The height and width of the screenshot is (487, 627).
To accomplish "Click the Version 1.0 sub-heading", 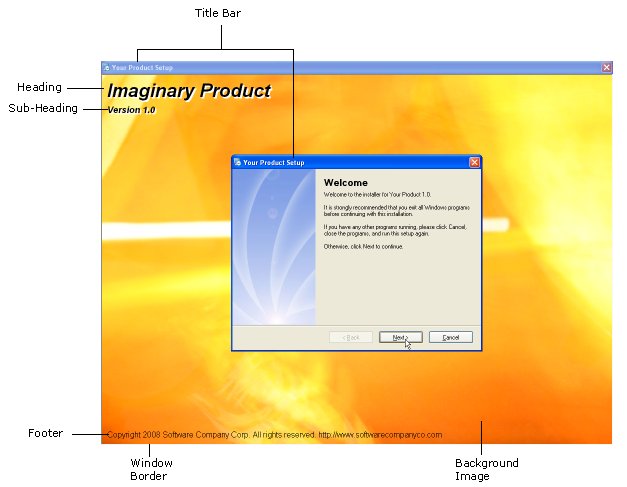I will click(131, 110).
